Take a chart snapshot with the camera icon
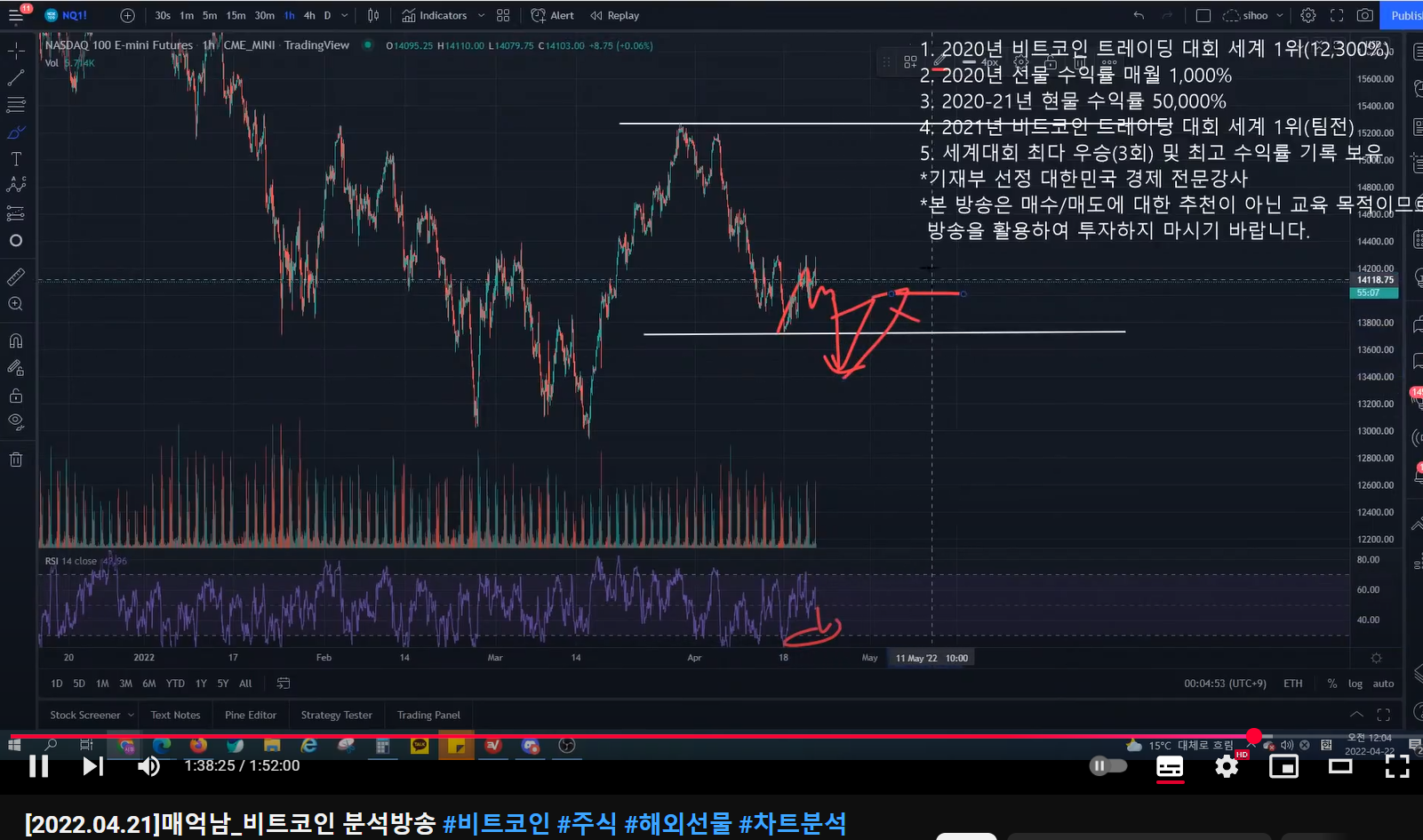 click(1364, 15)
